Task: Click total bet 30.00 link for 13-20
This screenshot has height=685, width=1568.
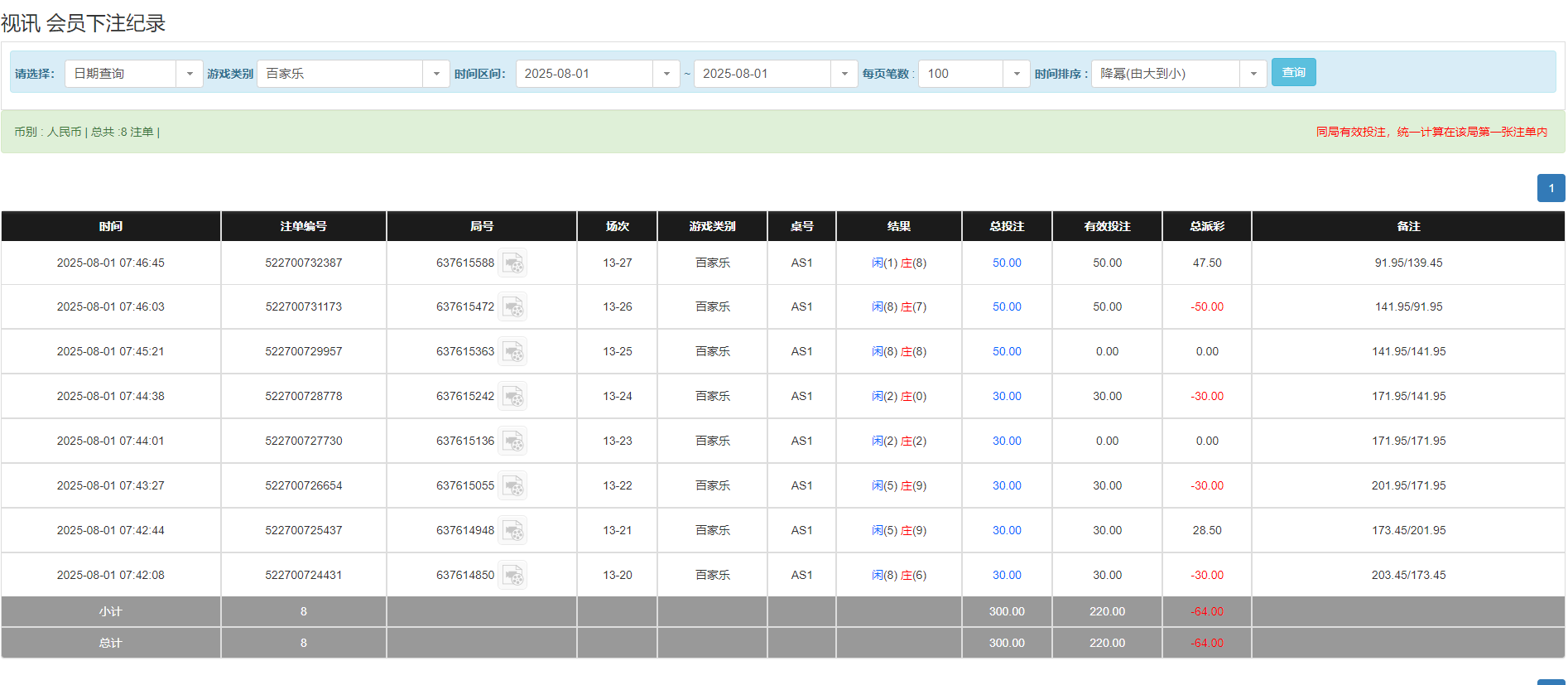Action: pyautogui.click(x=1007, y=576)
